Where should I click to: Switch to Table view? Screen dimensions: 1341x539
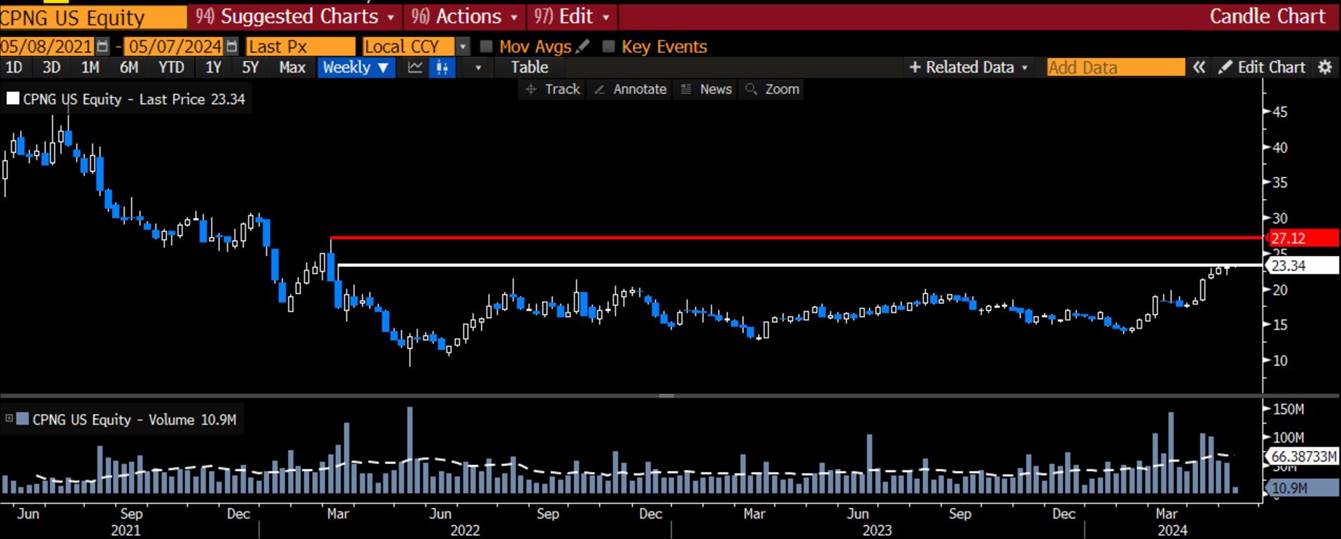coord(529,67)
